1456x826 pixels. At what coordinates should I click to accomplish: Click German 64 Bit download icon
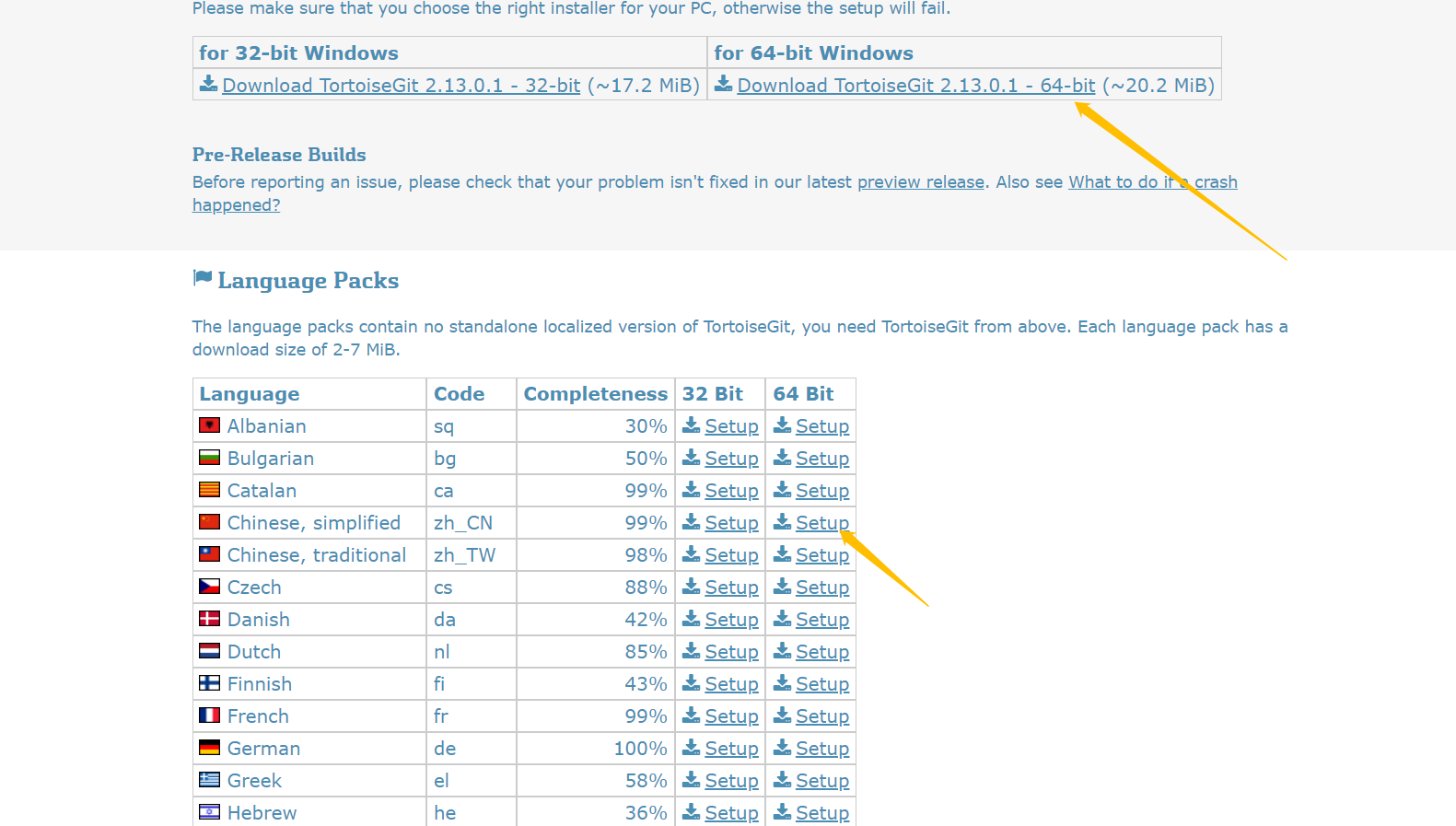[783, 747]
